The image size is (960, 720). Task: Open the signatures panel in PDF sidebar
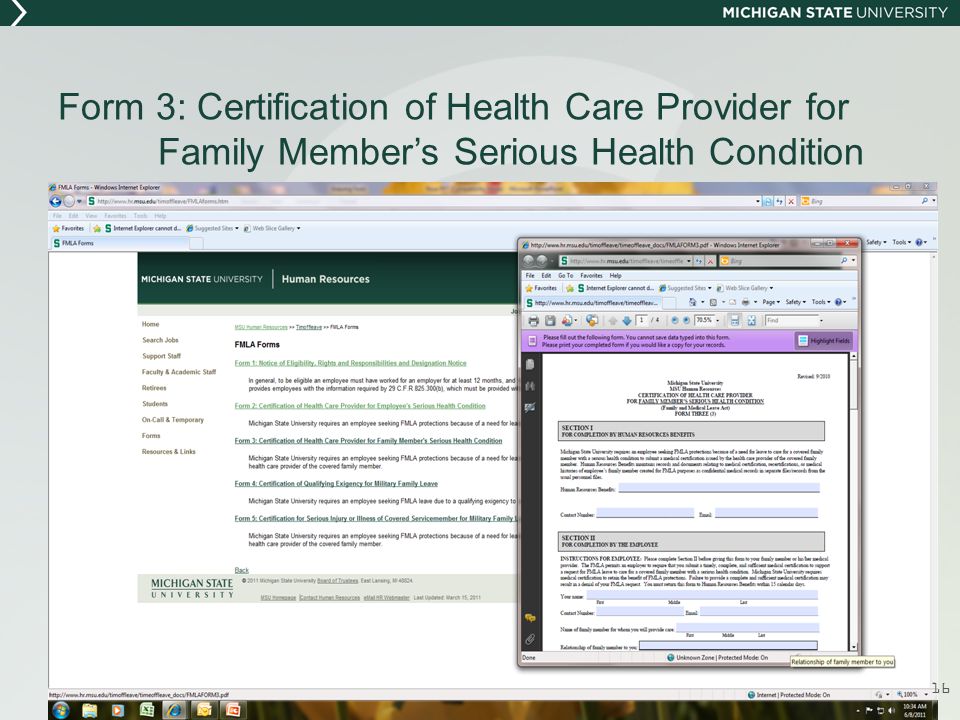530,407
